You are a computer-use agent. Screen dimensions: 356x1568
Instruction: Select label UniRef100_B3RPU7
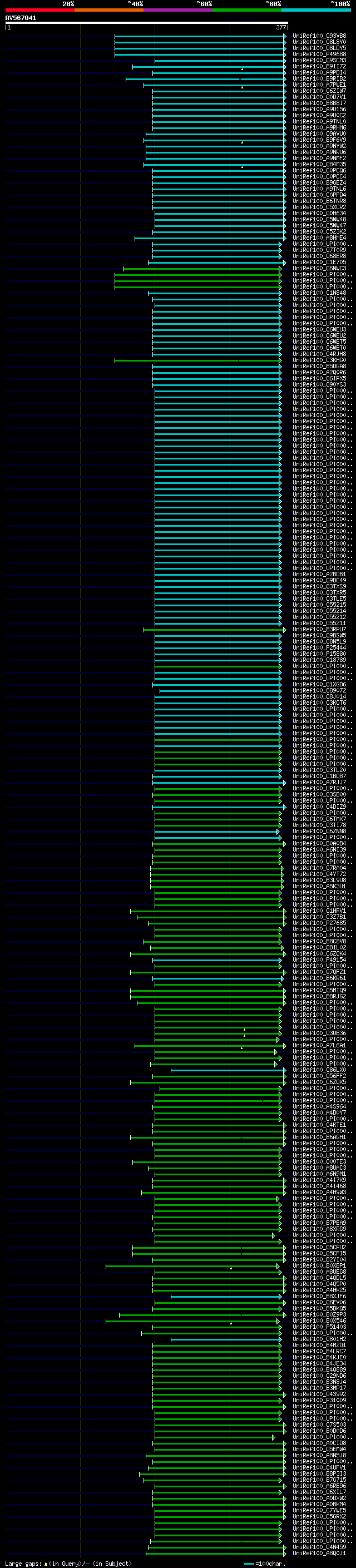(319, 630)
